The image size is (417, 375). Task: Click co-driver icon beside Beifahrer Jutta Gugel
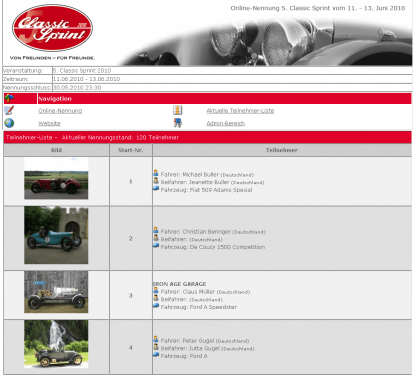point(156,347)
